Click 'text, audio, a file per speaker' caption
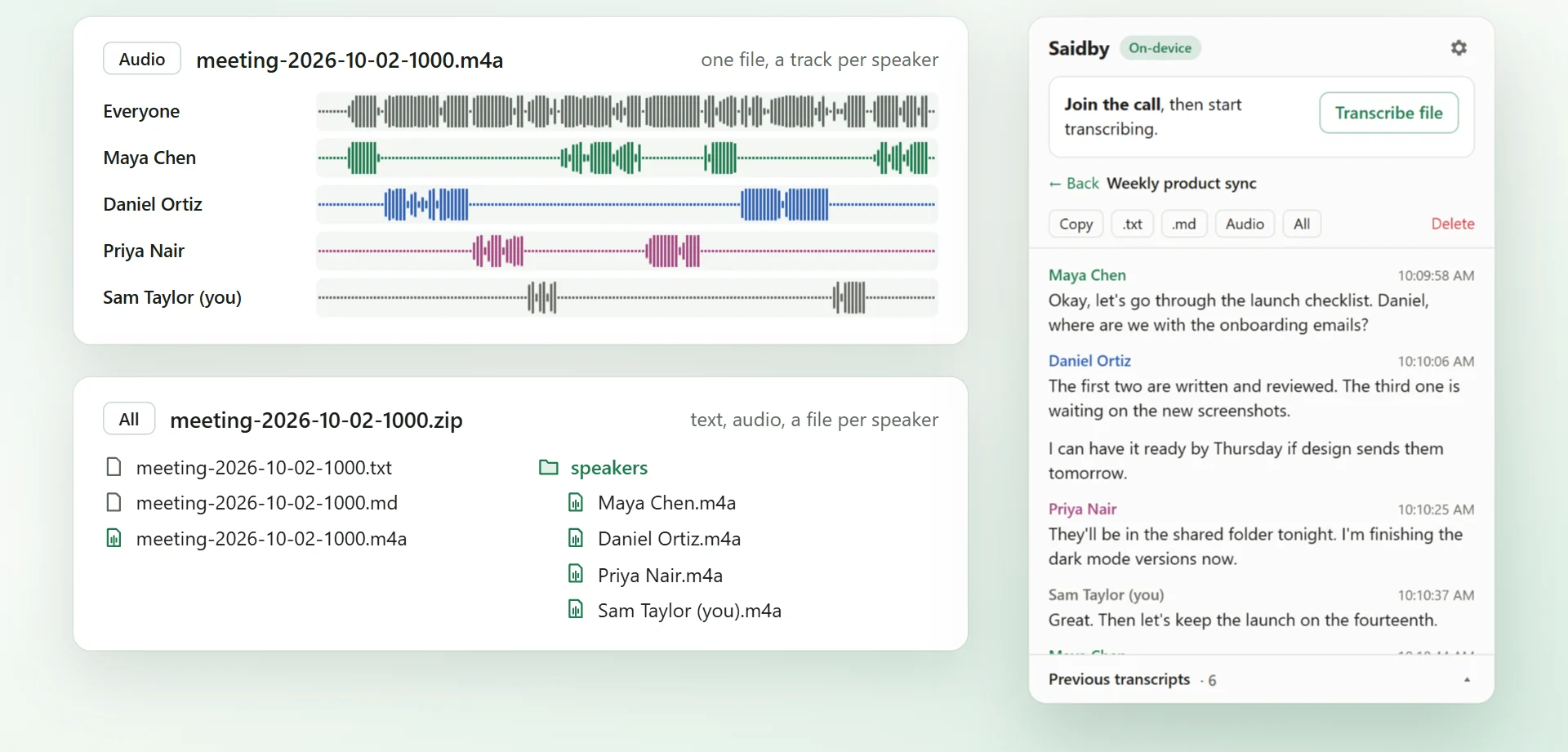 point(814,420)
